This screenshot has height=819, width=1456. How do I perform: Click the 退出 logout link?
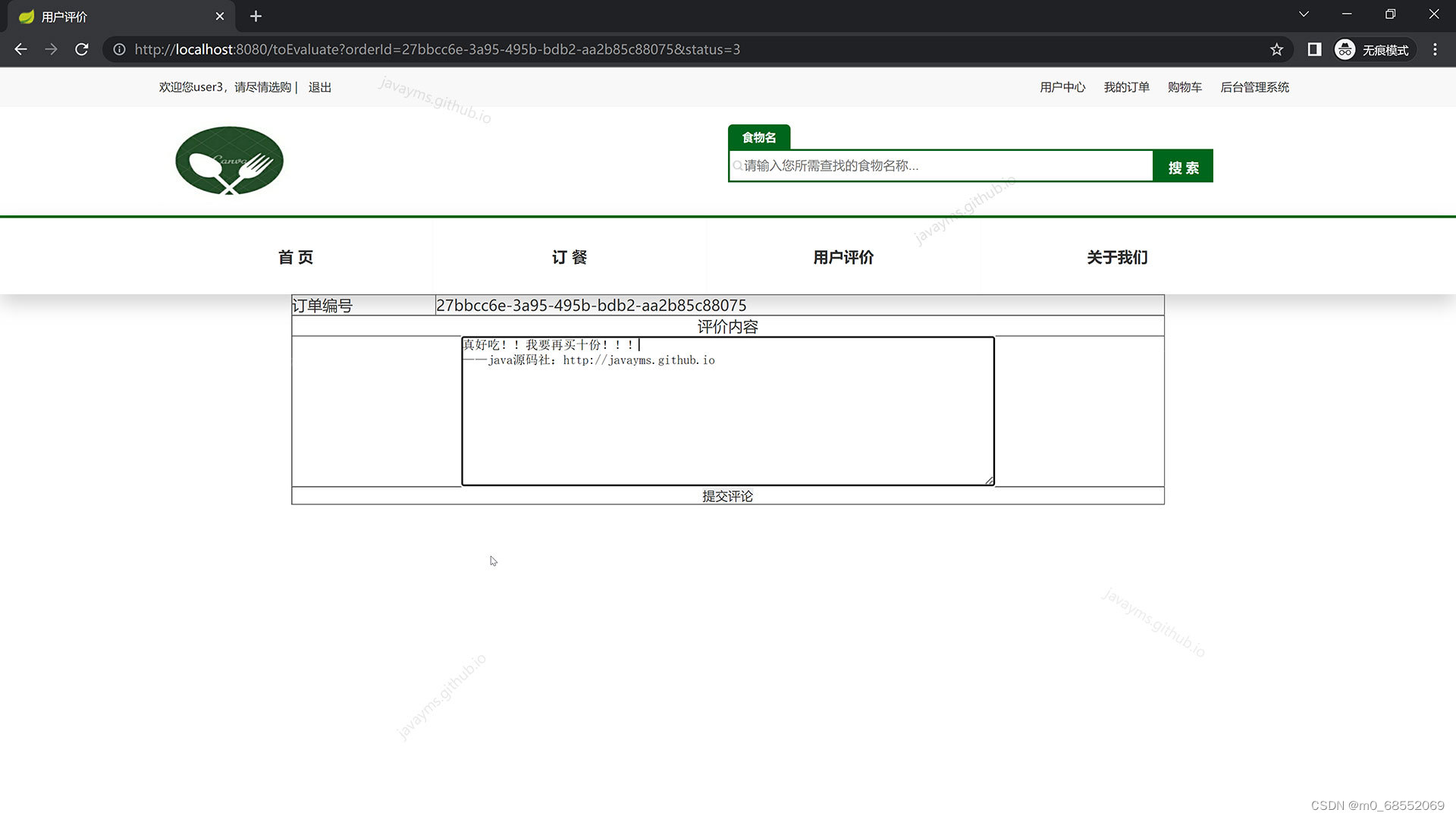coord(319,87)
